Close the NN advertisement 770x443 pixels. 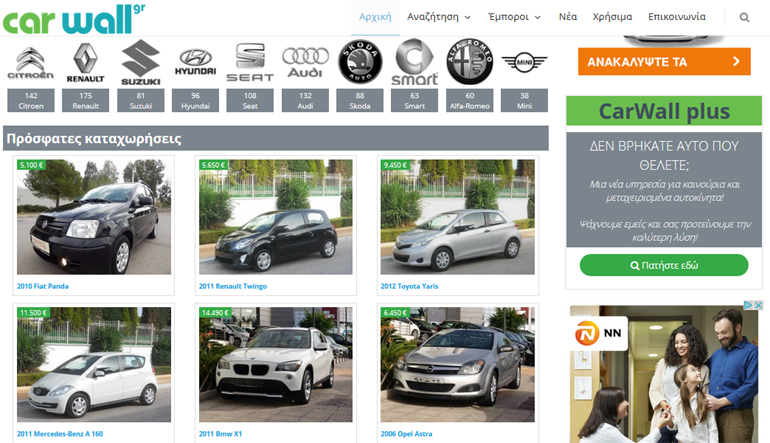click(757, 305)
